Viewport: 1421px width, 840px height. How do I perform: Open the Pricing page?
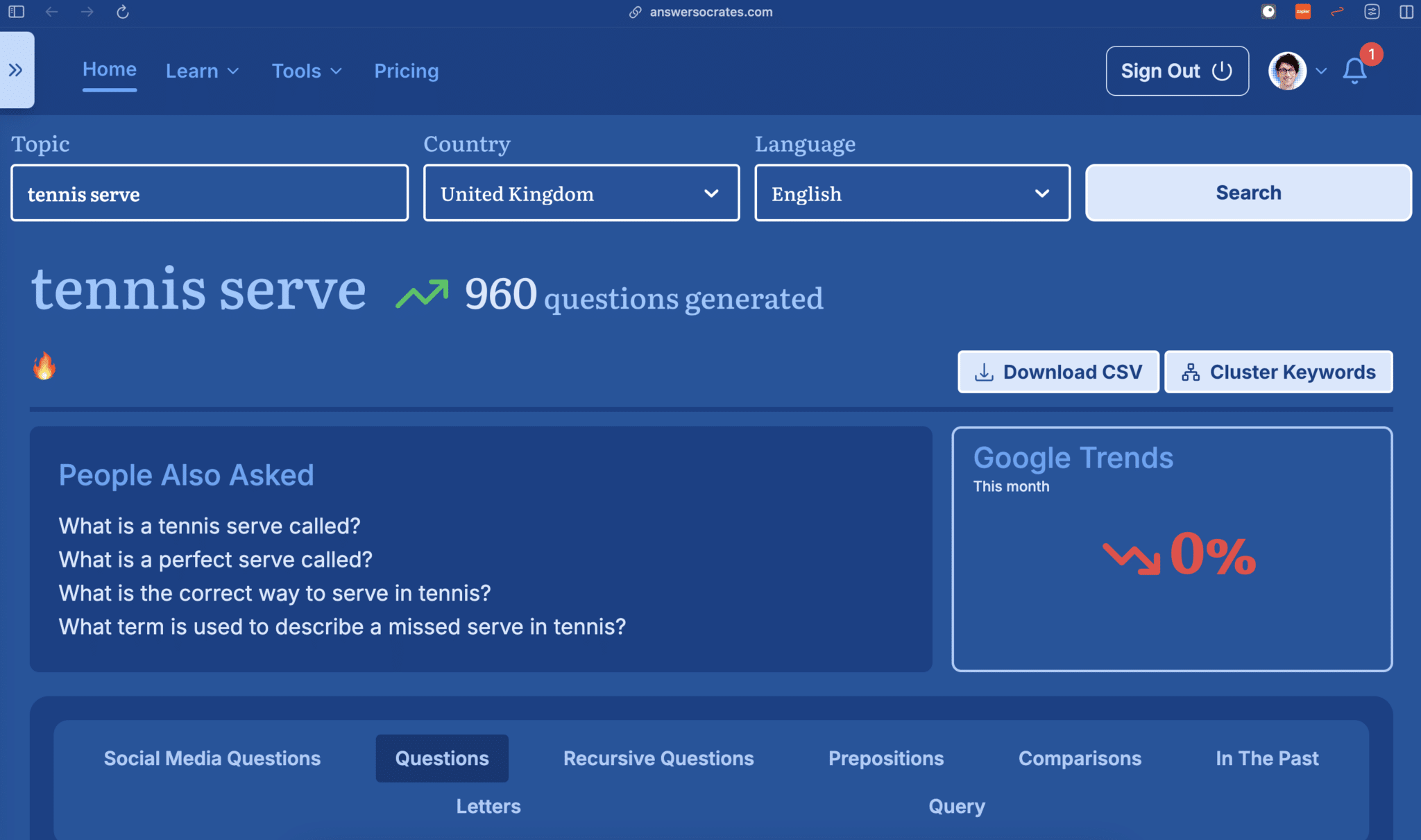click(x=407, y=71)
